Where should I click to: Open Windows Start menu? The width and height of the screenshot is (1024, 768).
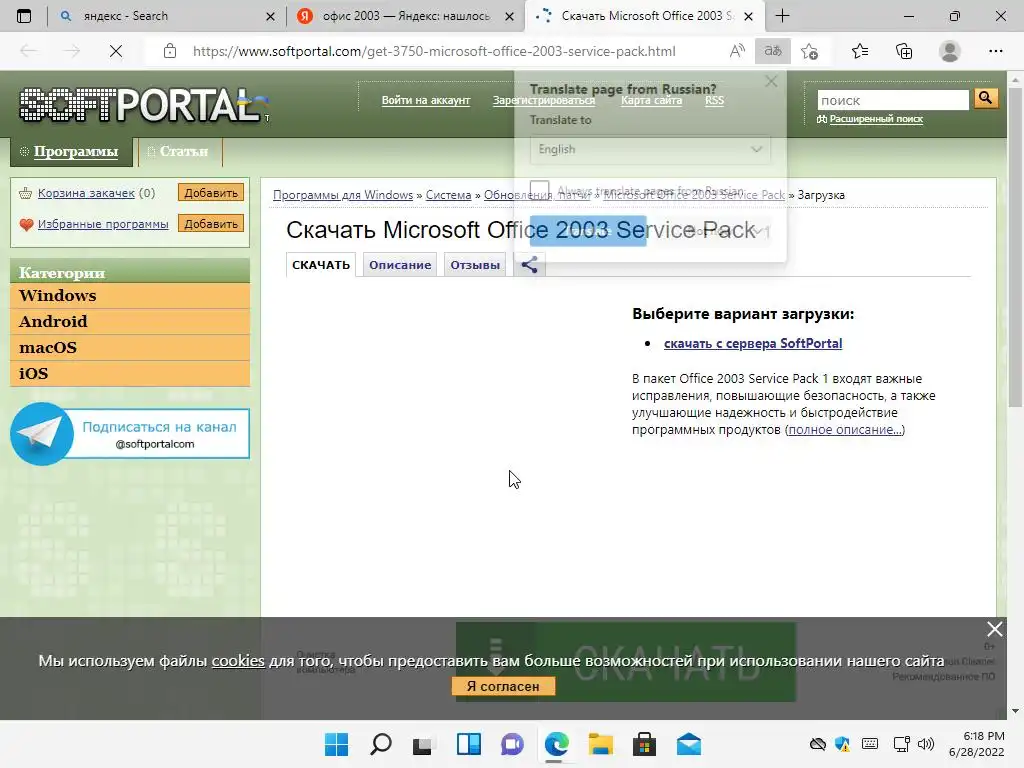(336, 744)
